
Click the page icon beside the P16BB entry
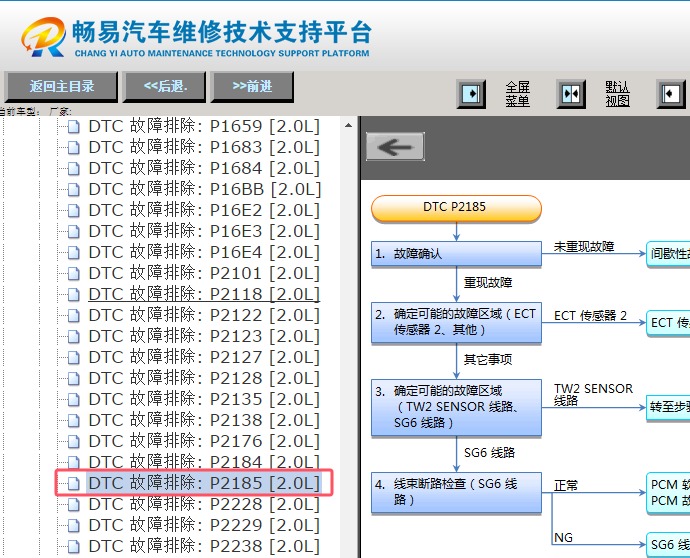click(73, 190)
